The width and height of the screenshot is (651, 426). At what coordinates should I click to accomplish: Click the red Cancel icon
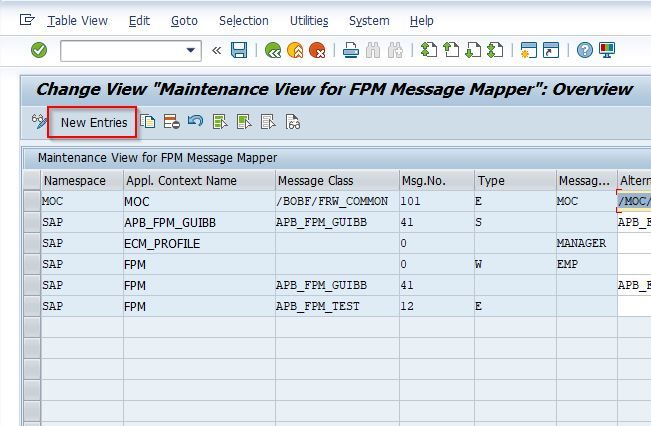(318, 51)
